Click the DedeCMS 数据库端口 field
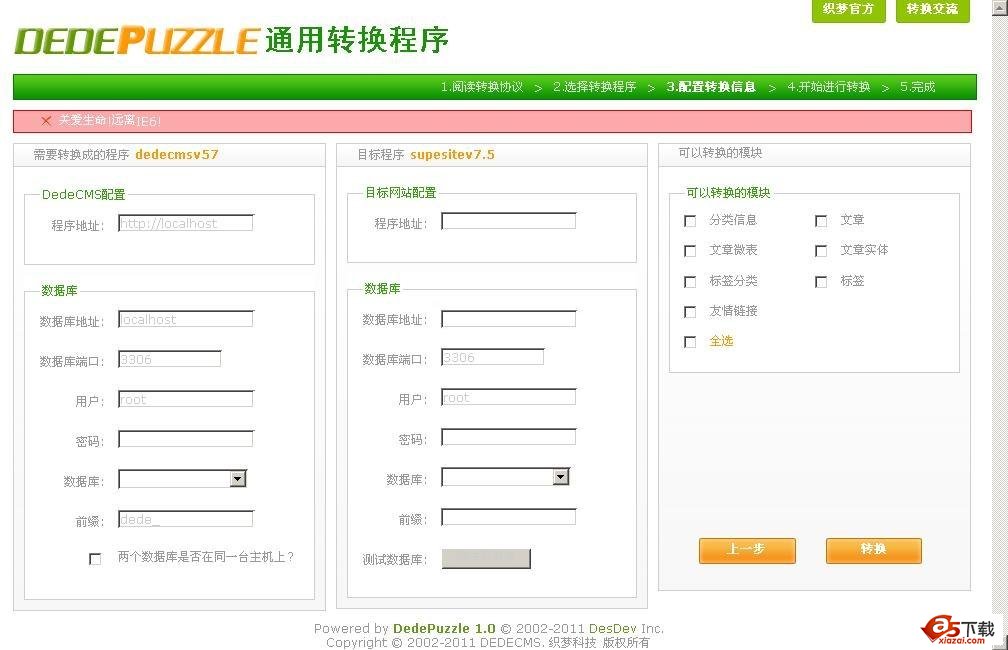Screen dimensions: 1008x650 coord(170,359)
